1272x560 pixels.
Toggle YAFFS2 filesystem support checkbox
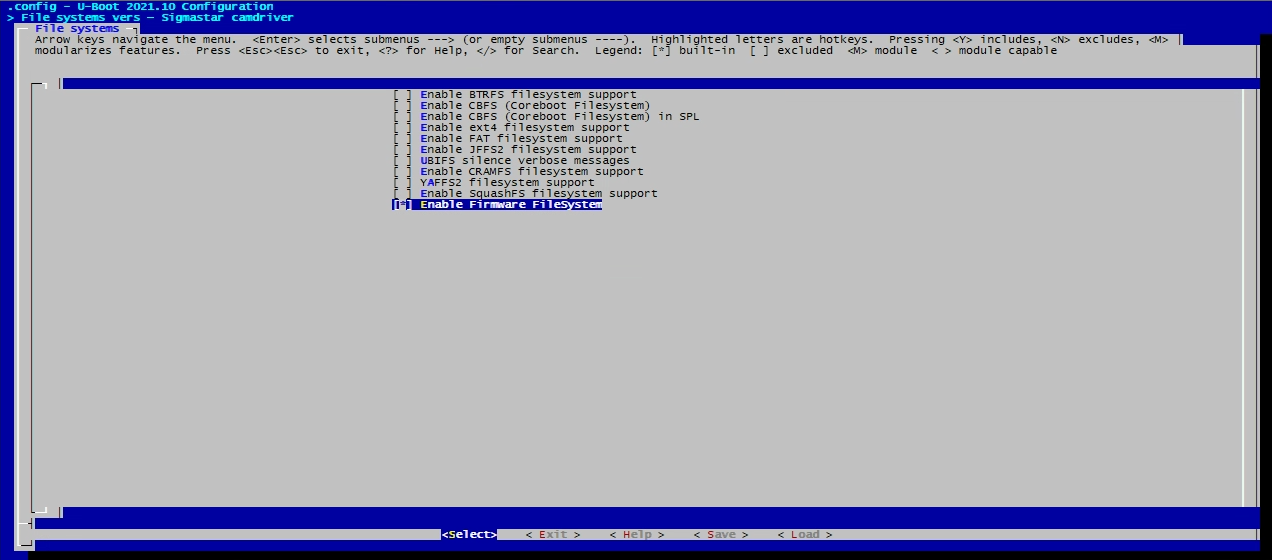(x=402, y=183)
